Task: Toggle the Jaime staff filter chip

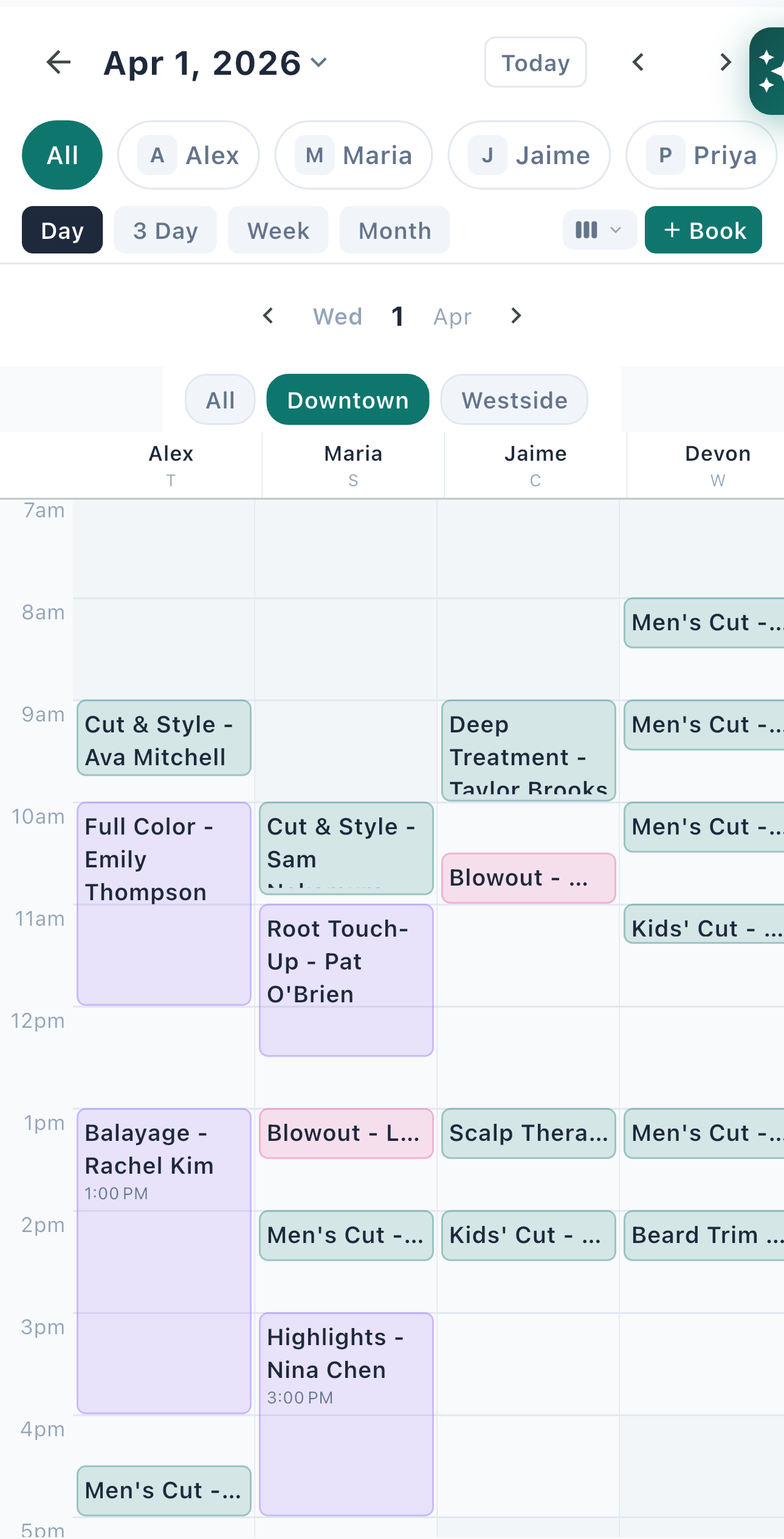Action: click(x=529, y=156)
